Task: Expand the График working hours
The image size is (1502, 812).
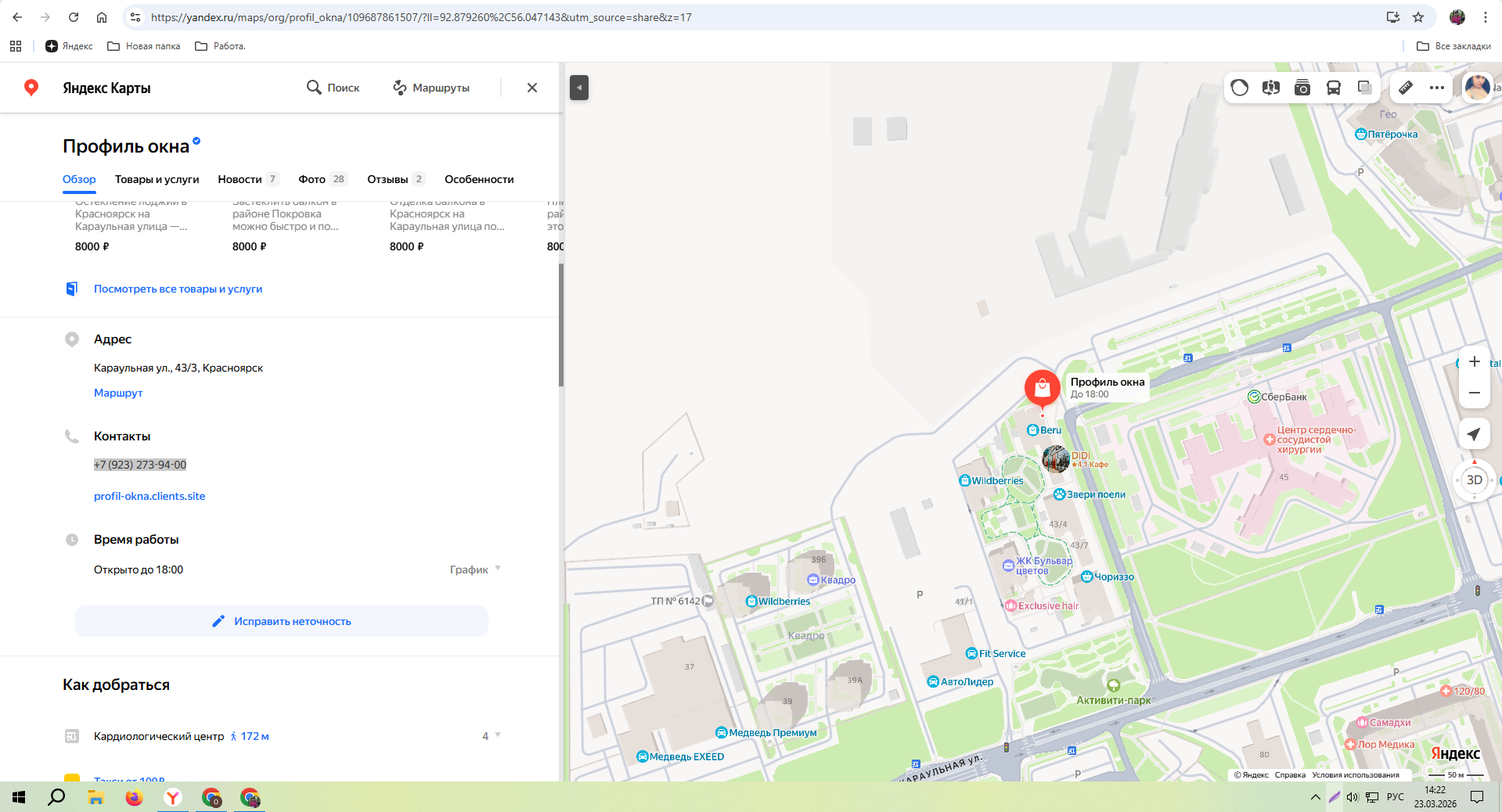Action: 475,569
